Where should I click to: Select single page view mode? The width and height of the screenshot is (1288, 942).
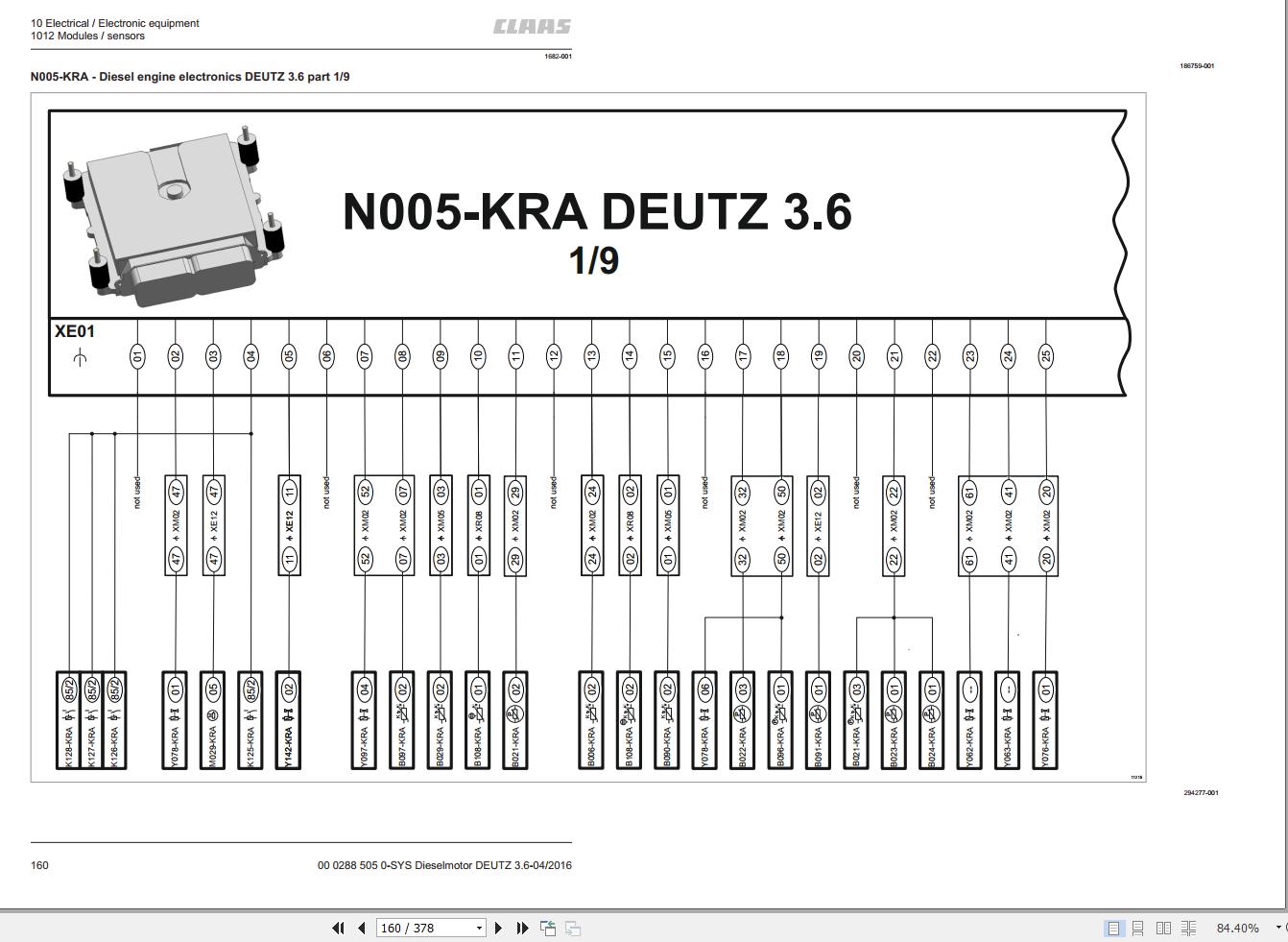[1113, 928]
